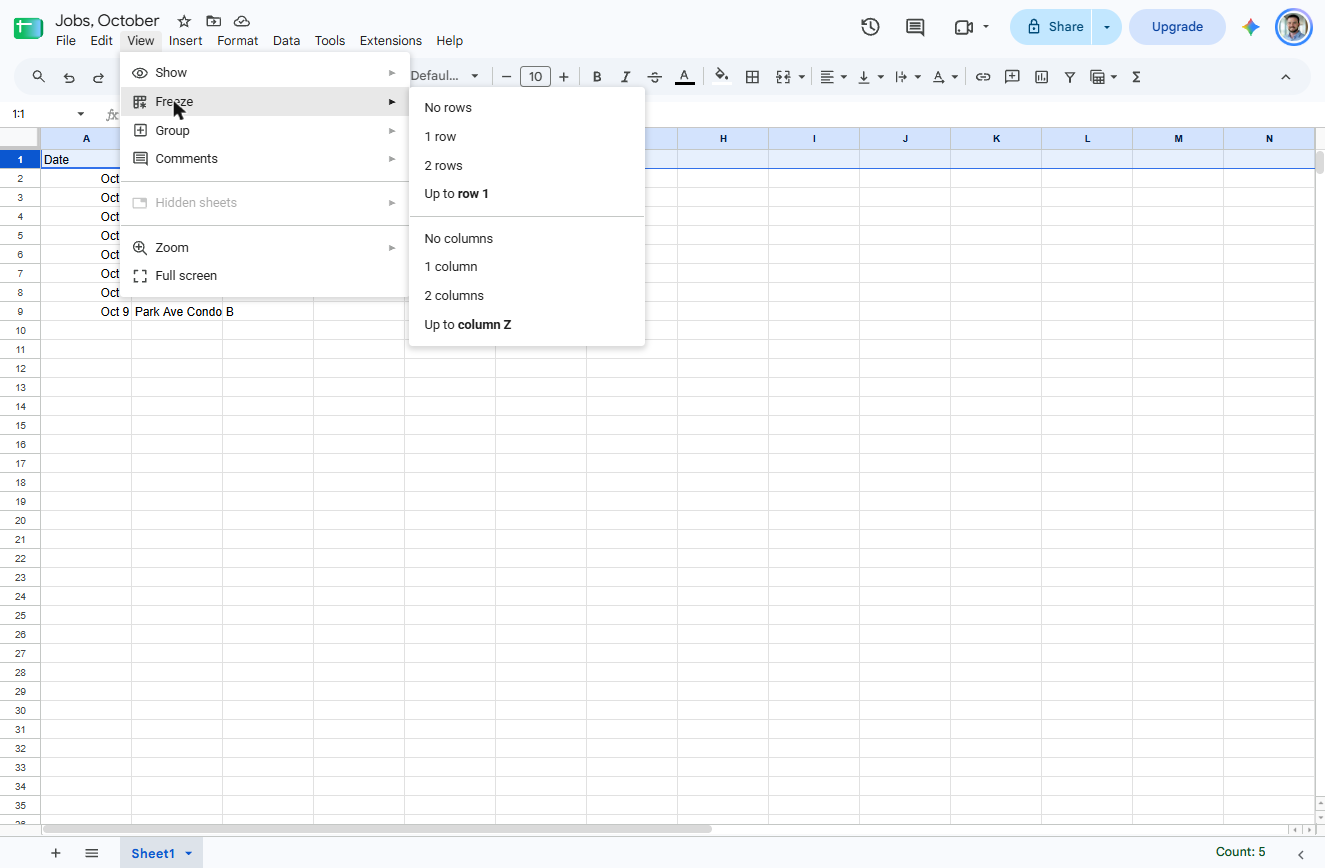Click the Upgrade button
Screen dimensions: 1325x868
[x=1177, y=27]
